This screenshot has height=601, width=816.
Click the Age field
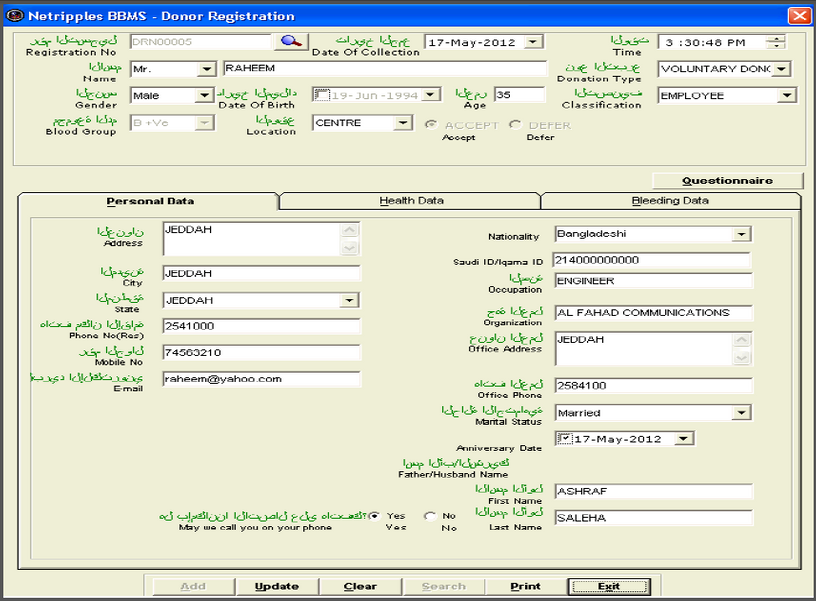point(519,95)
